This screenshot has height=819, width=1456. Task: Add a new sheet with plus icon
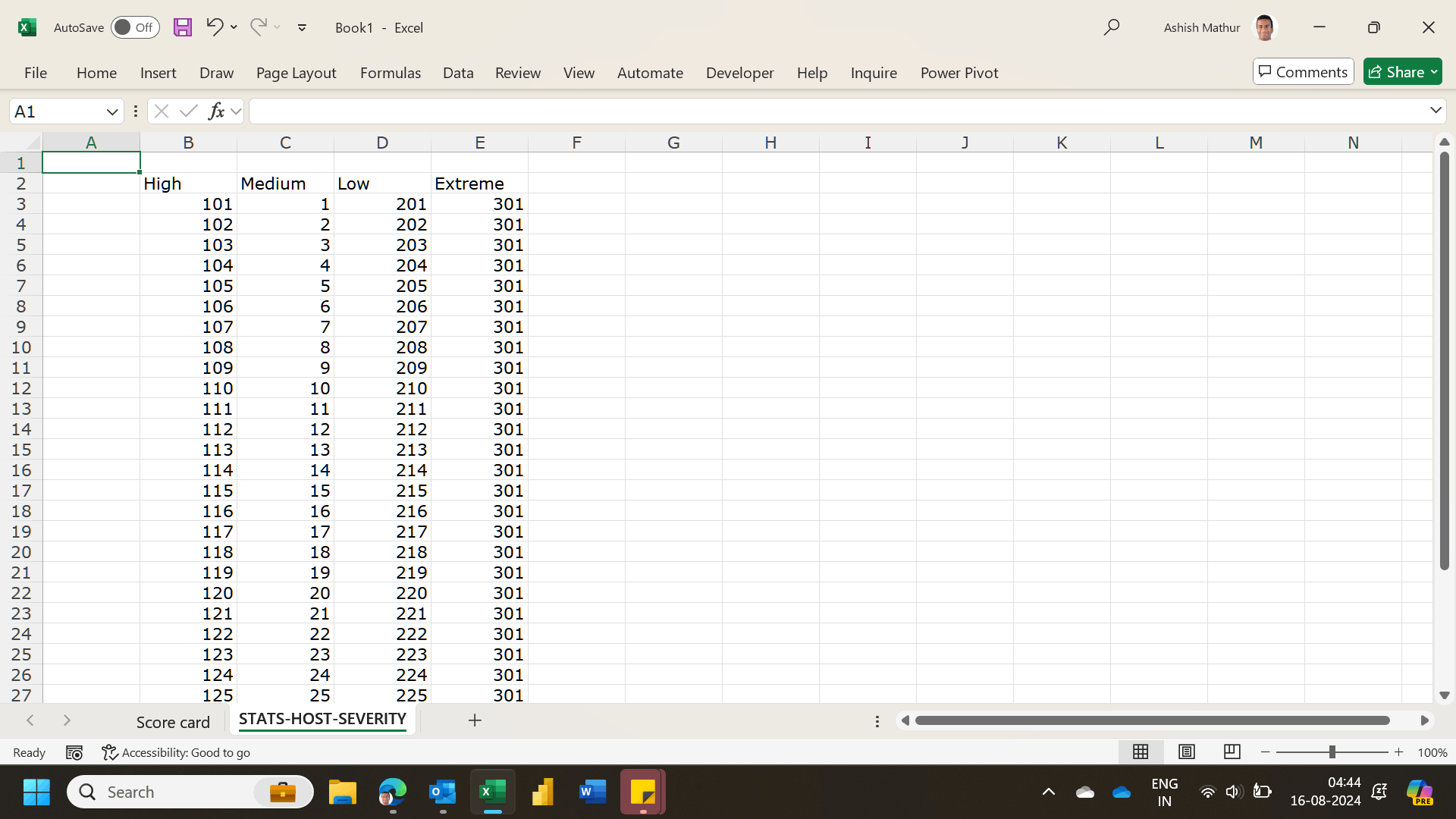pos(475,720)
